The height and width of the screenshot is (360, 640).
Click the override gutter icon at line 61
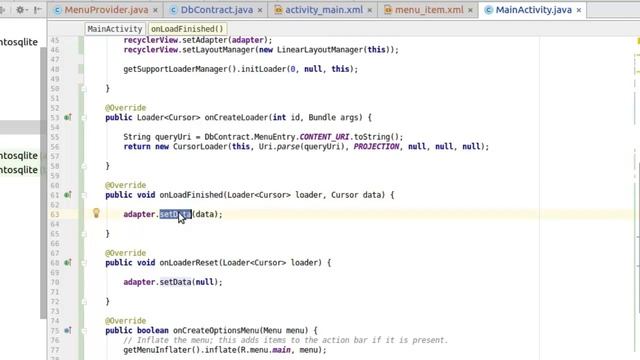pyautogui.click(x=68, y=195)
